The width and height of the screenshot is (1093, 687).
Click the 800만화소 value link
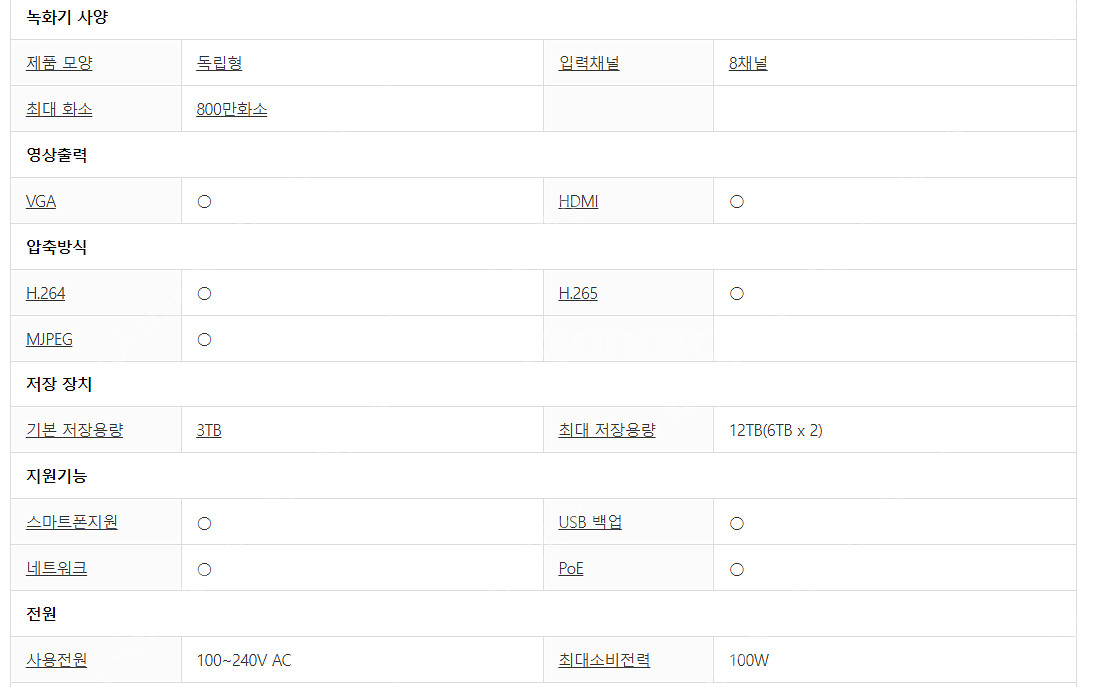click(x=231, y=109)
